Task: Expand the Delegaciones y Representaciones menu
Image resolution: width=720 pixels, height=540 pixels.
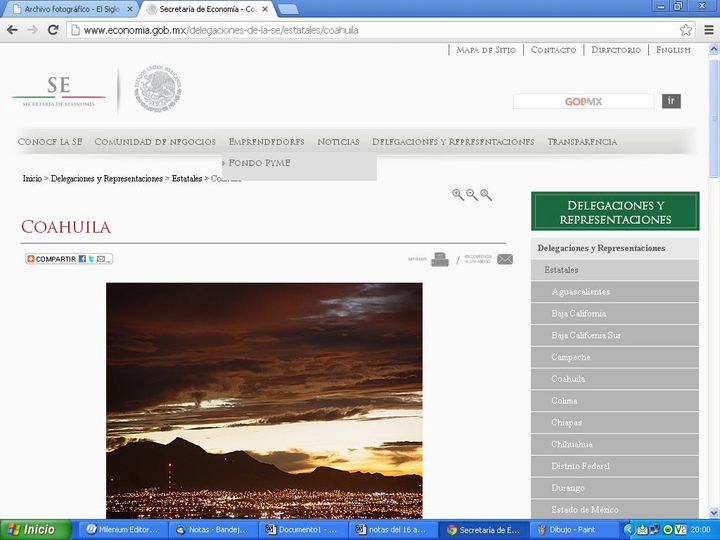Action: pyautogui.click(x=452, y=142)
